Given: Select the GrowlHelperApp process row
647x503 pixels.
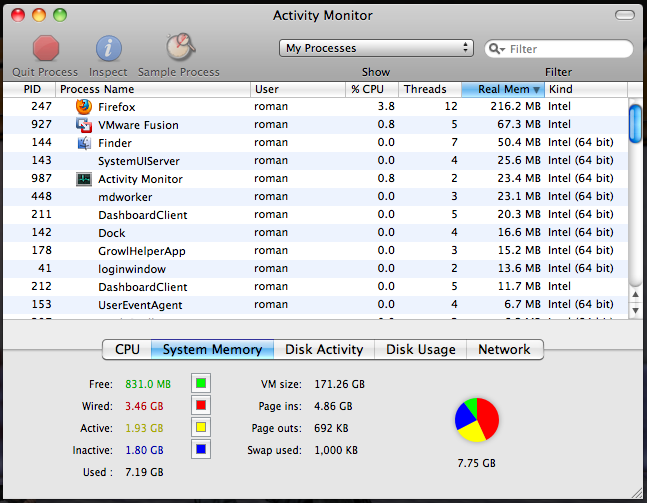Looking at the screenshot, I should tap(316, 250).
